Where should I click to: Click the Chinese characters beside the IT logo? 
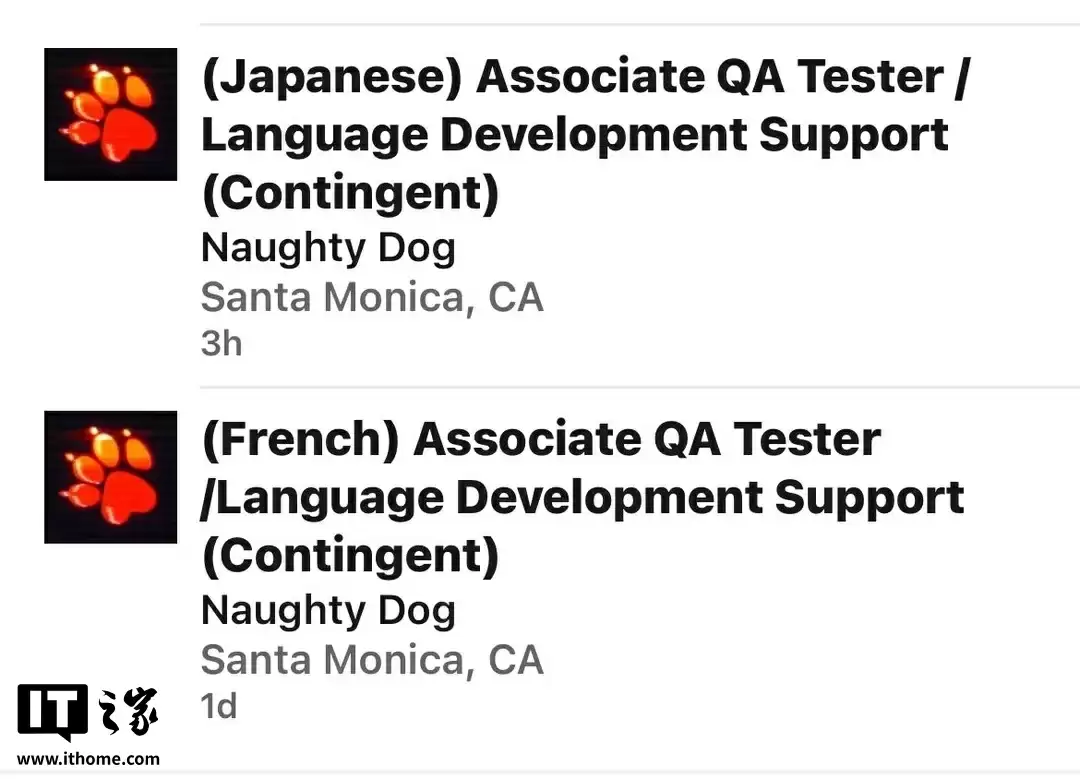[128, 713]
